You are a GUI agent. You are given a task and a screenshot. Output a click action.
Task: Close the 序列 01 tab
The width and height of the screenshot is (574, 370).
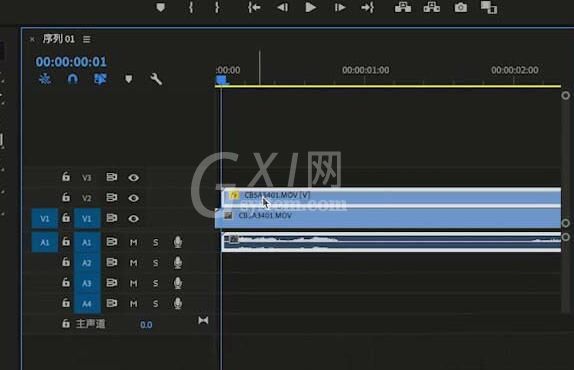point(32,39)
